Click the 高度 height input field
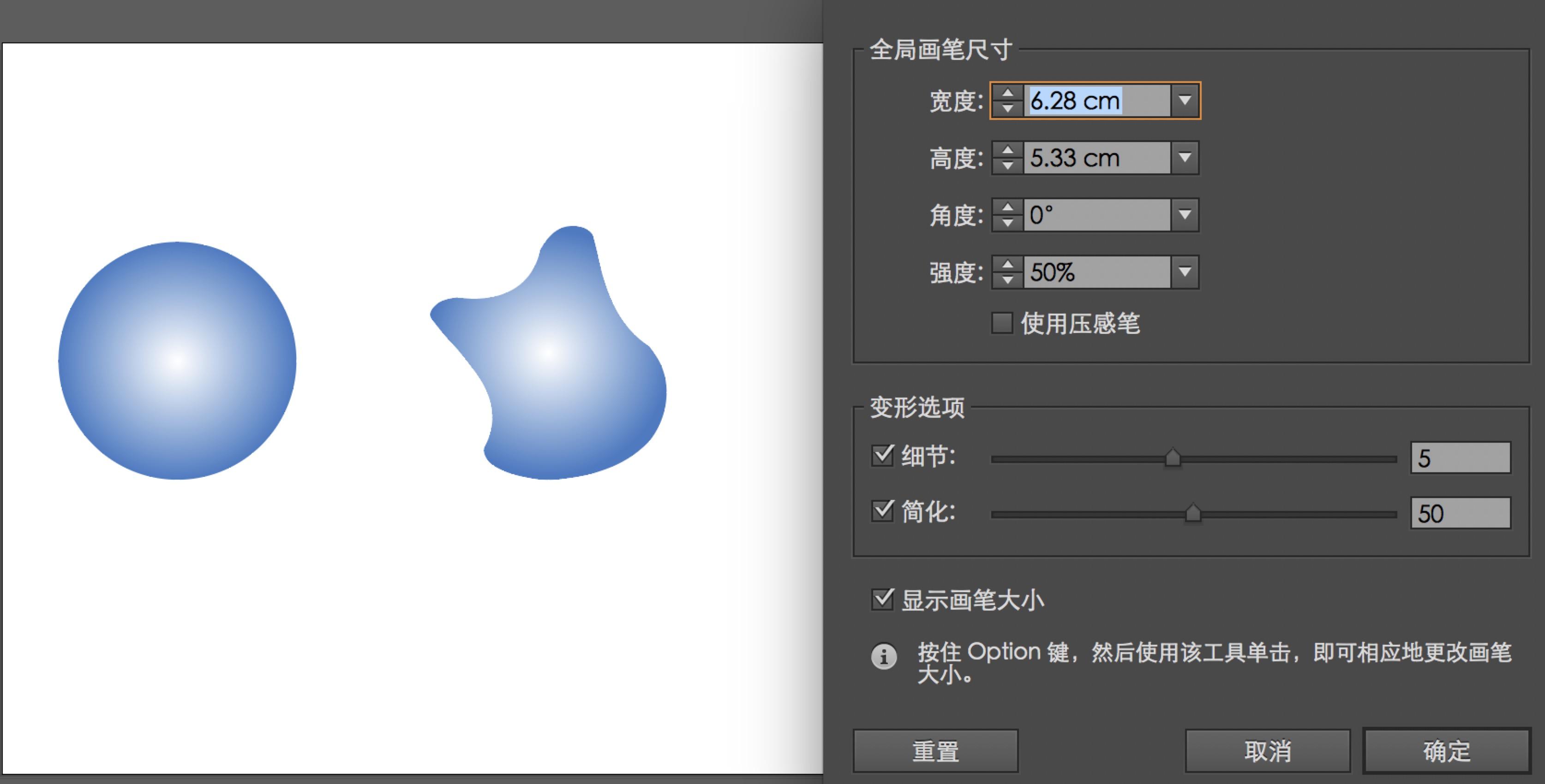Image resolution: width=1545 pixels, height=784 pixels. coord(1096,158)
